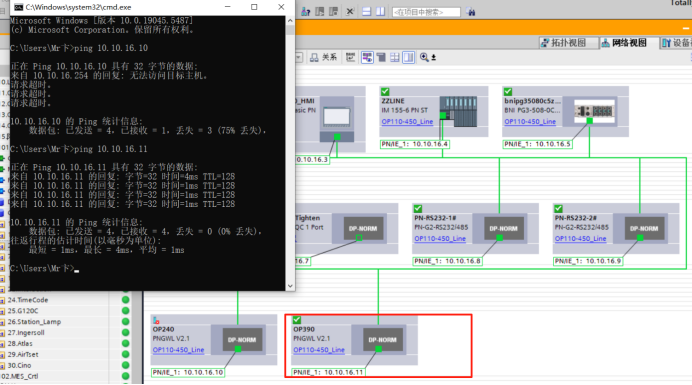Open the zoom options arrow beside magnifier
Image resolution: width=692 pixels, height=385 pixels.
click(x=434, y=58)
